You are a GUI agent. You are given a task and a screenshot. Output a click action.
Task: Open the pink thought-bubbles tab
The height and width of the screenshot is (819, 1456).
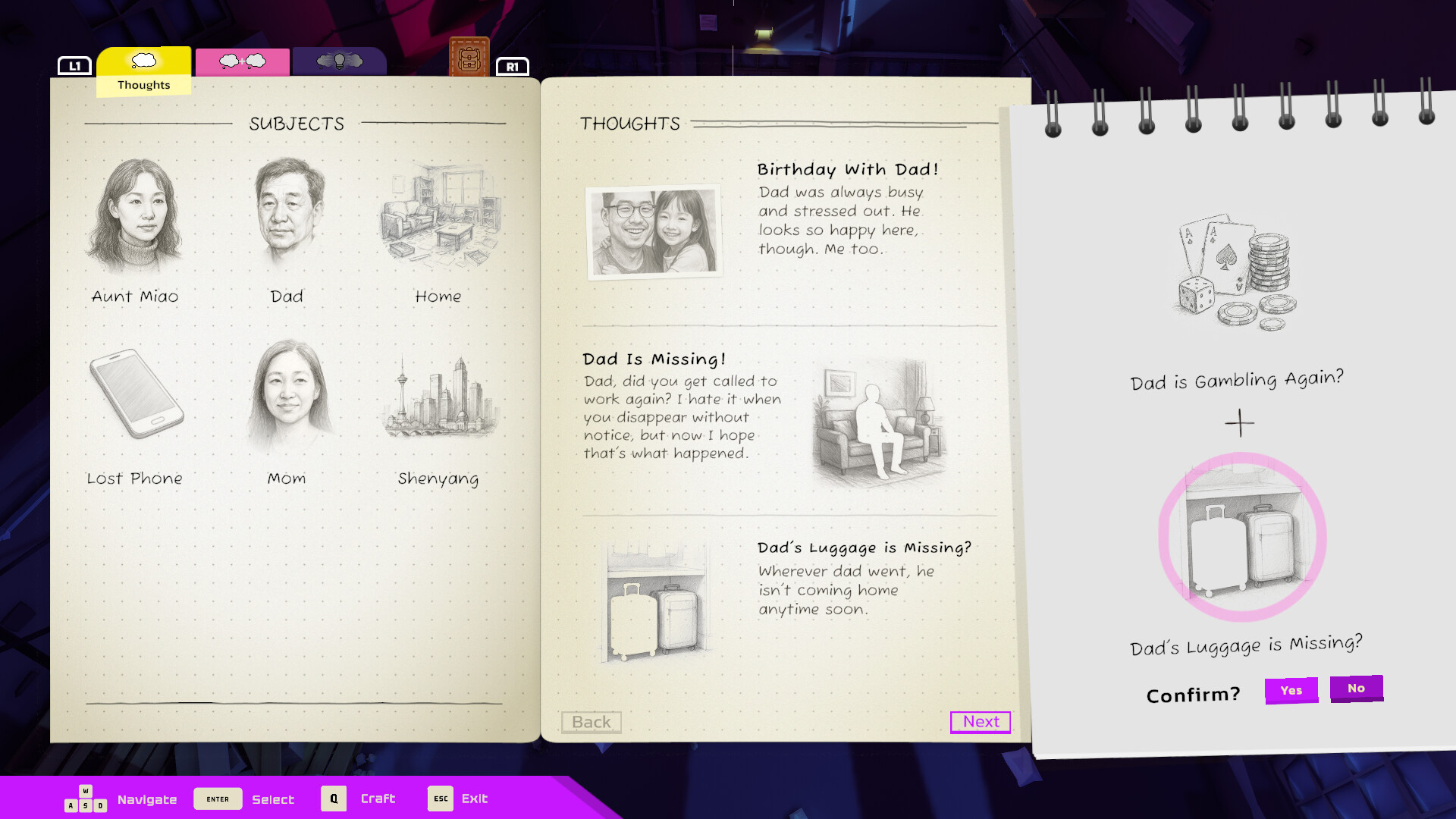click(x=243, y=61)
